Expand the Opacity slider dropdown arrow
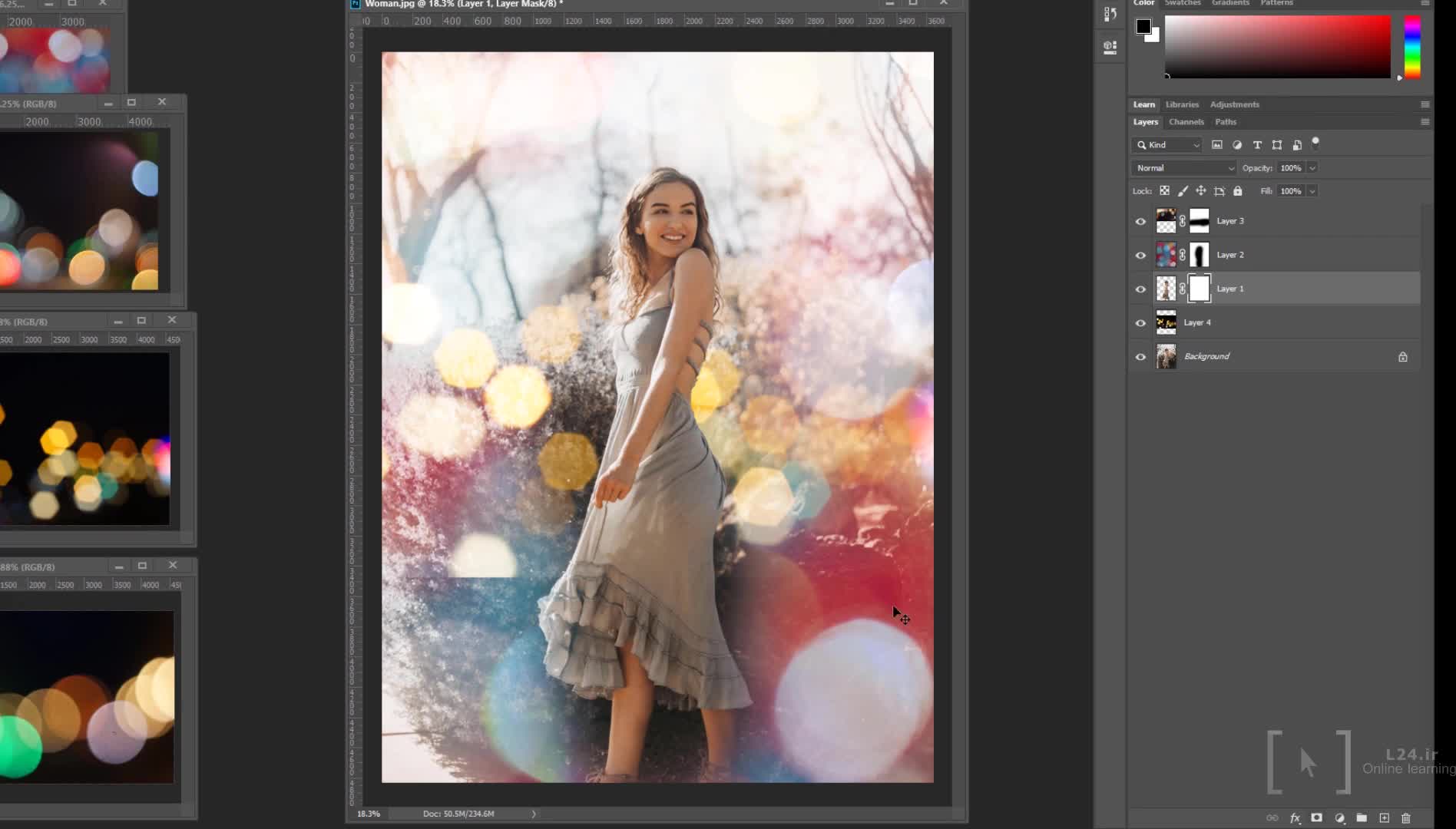The width and height of the screenshot is (1456, 829). coord(1312,168)
